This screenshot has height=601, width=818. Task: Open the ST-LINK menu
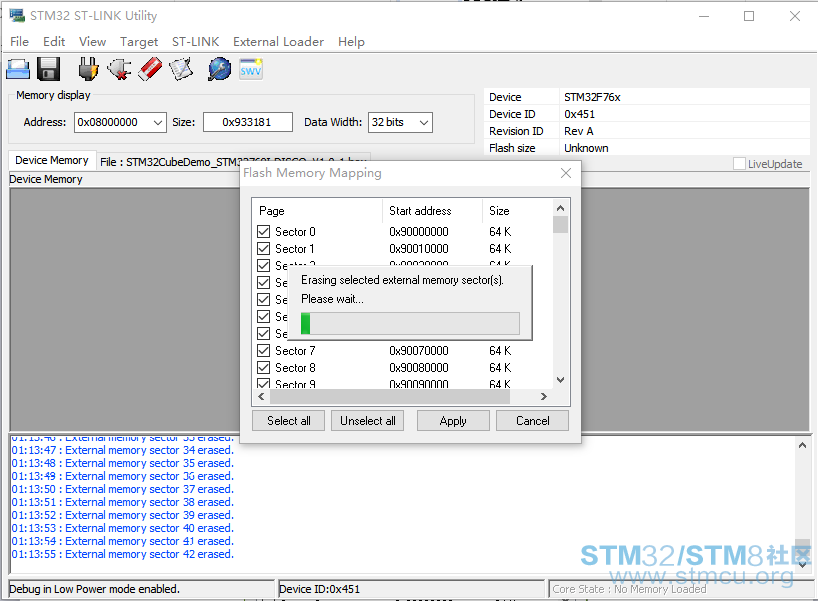[x=195, y=42]
